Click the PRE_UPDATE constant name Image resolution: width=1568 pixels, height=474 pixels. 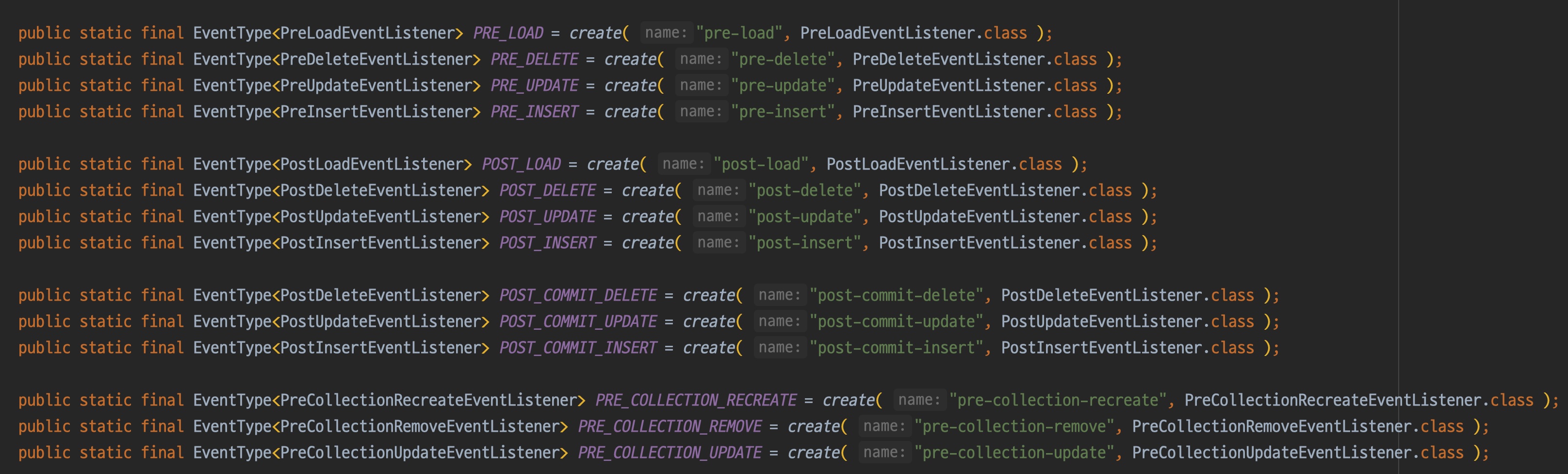(x=535, y=85)
